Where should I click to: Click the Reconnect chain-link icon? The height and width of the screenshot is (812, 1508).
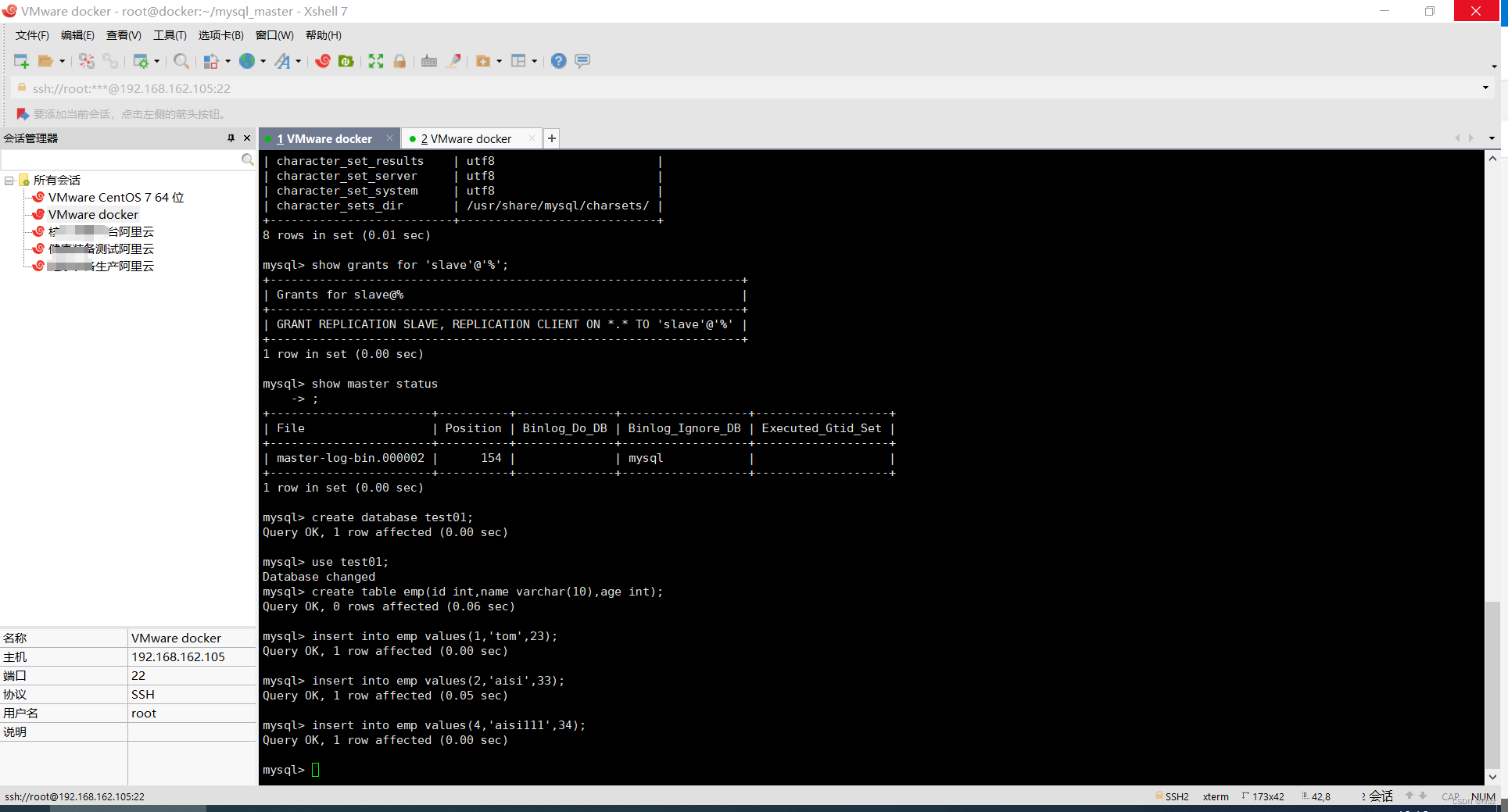click(110, 61)
